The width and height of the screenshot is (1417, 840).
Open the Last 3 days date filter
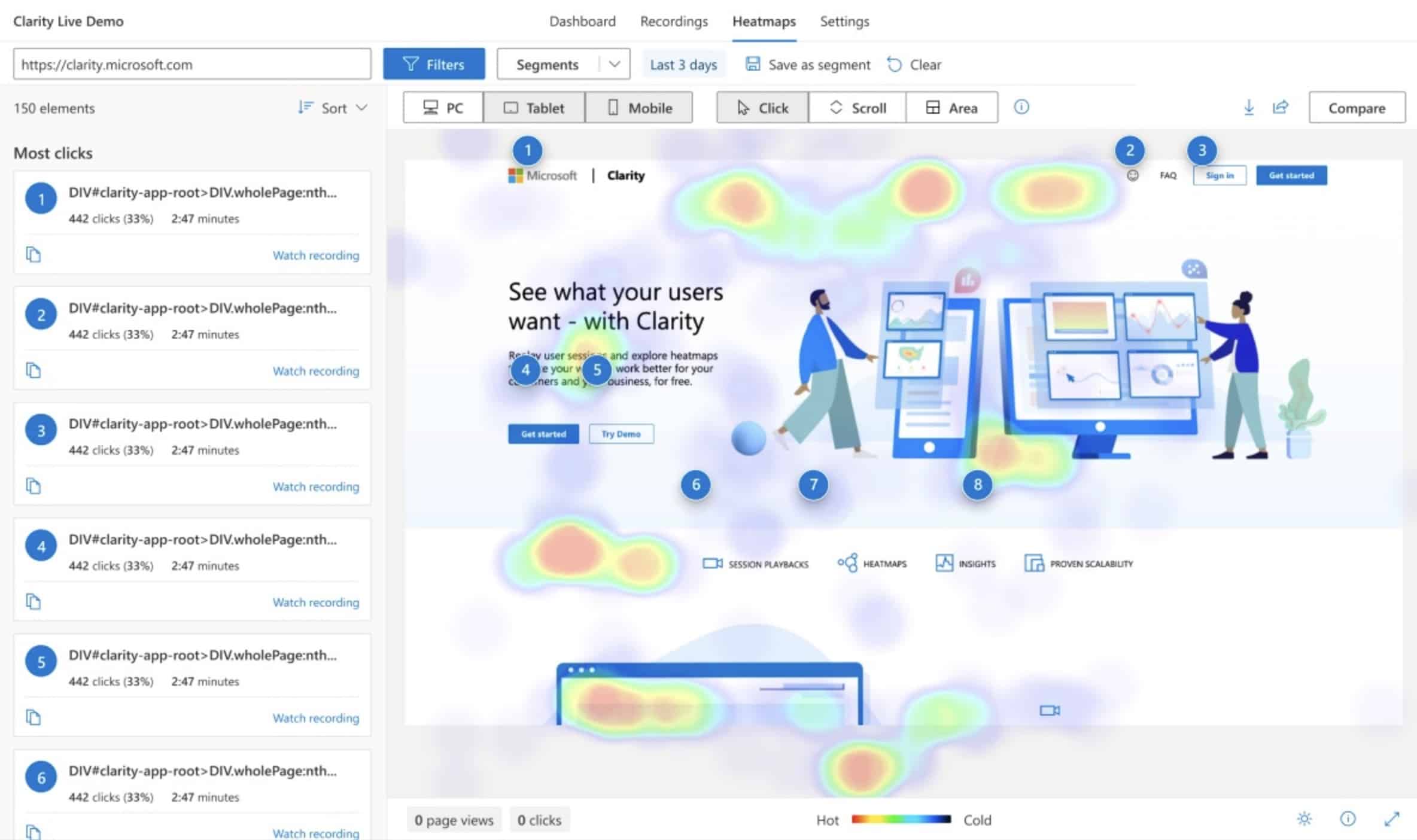[x=683, y=65]
